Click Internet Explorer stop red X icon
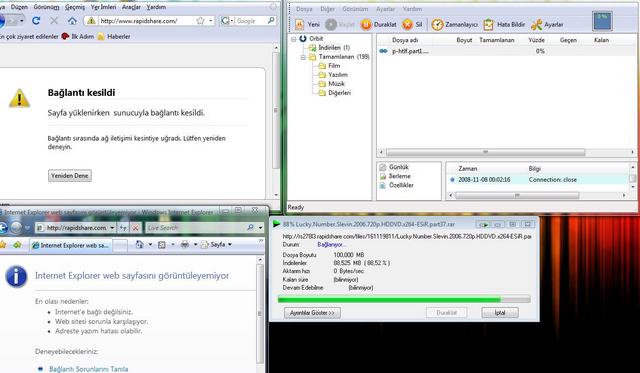The width and height of the screenshot is (640, 373). (136, 228)
